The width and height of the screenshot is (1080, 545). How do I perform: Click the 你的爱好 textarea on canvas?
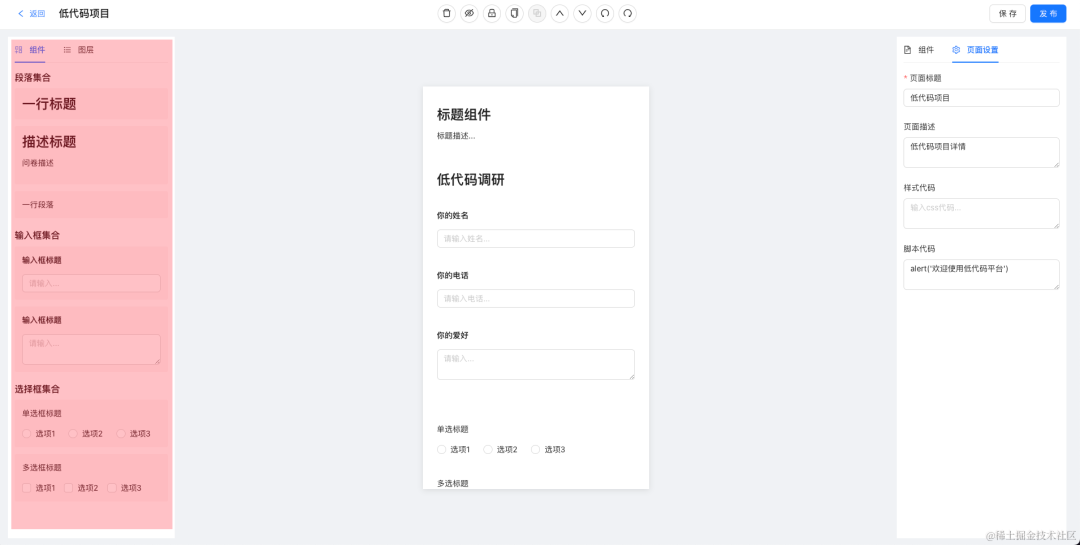click(x=535, y=364)
